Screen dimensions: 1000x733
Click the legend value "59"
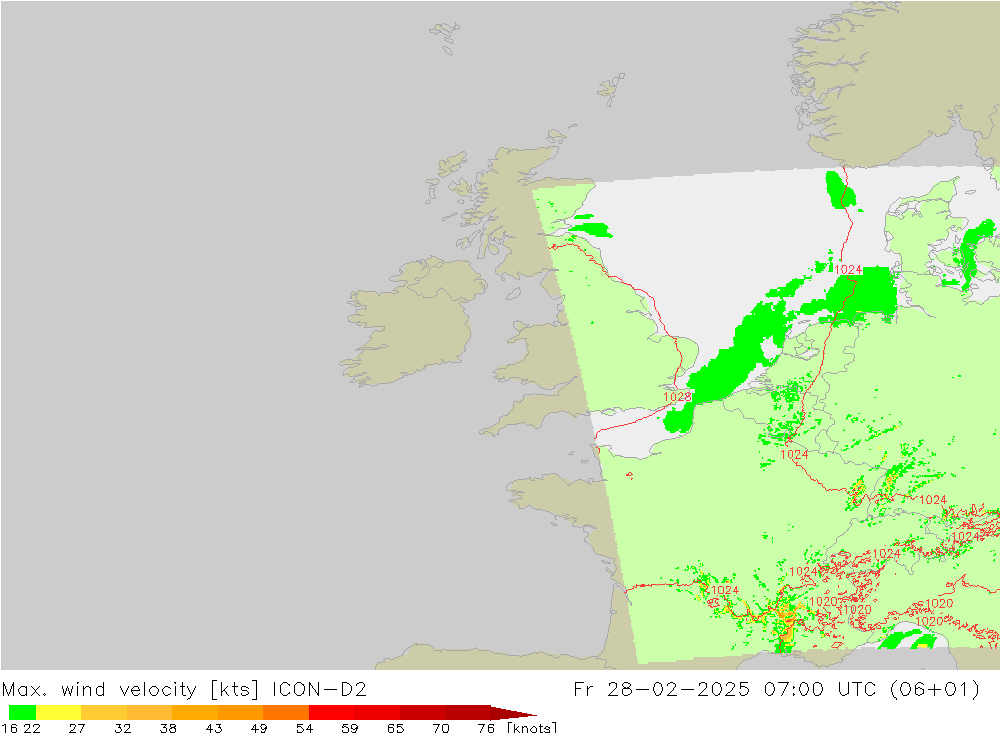point(349,728)
